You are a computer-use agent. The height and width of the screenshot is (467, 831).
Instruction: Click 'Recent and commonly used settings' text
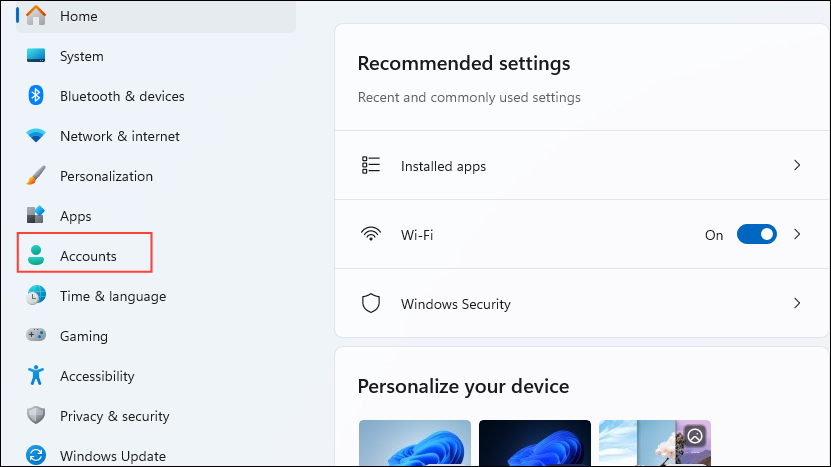tap(469, 98)
